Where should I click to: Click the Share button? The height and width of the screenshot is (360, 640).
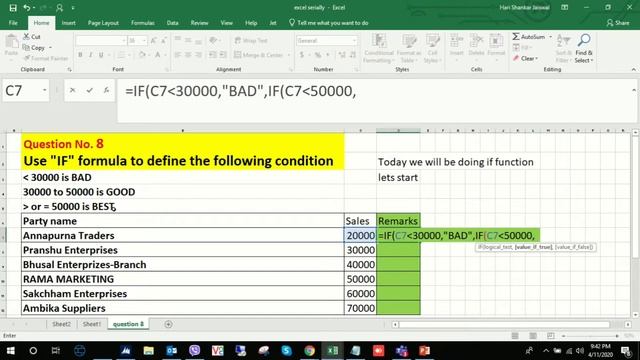click(x=618, y=23)
